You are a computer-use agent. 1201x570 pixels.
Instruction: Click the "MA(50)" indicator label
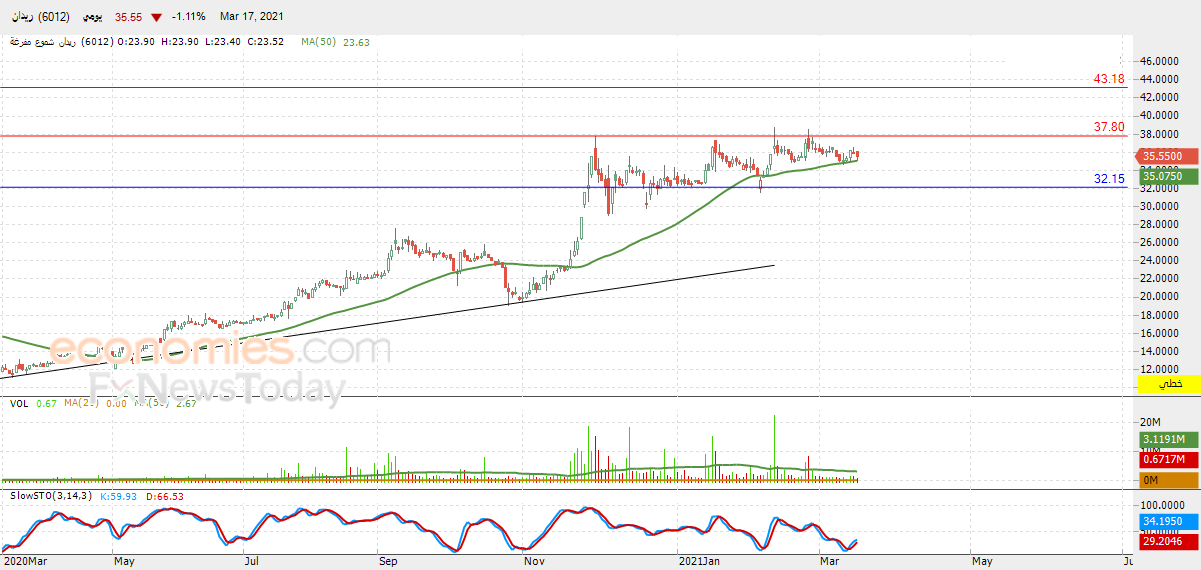320,42
